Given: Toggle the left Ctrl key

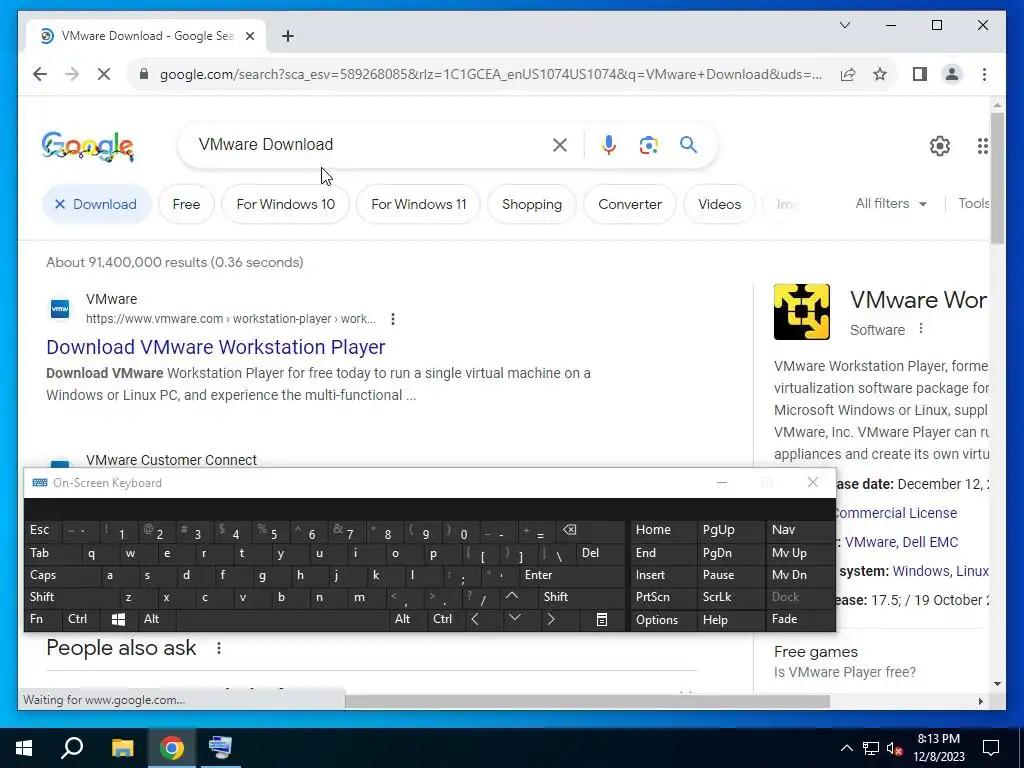Looking at the screenshot, I should pos(81,619).
